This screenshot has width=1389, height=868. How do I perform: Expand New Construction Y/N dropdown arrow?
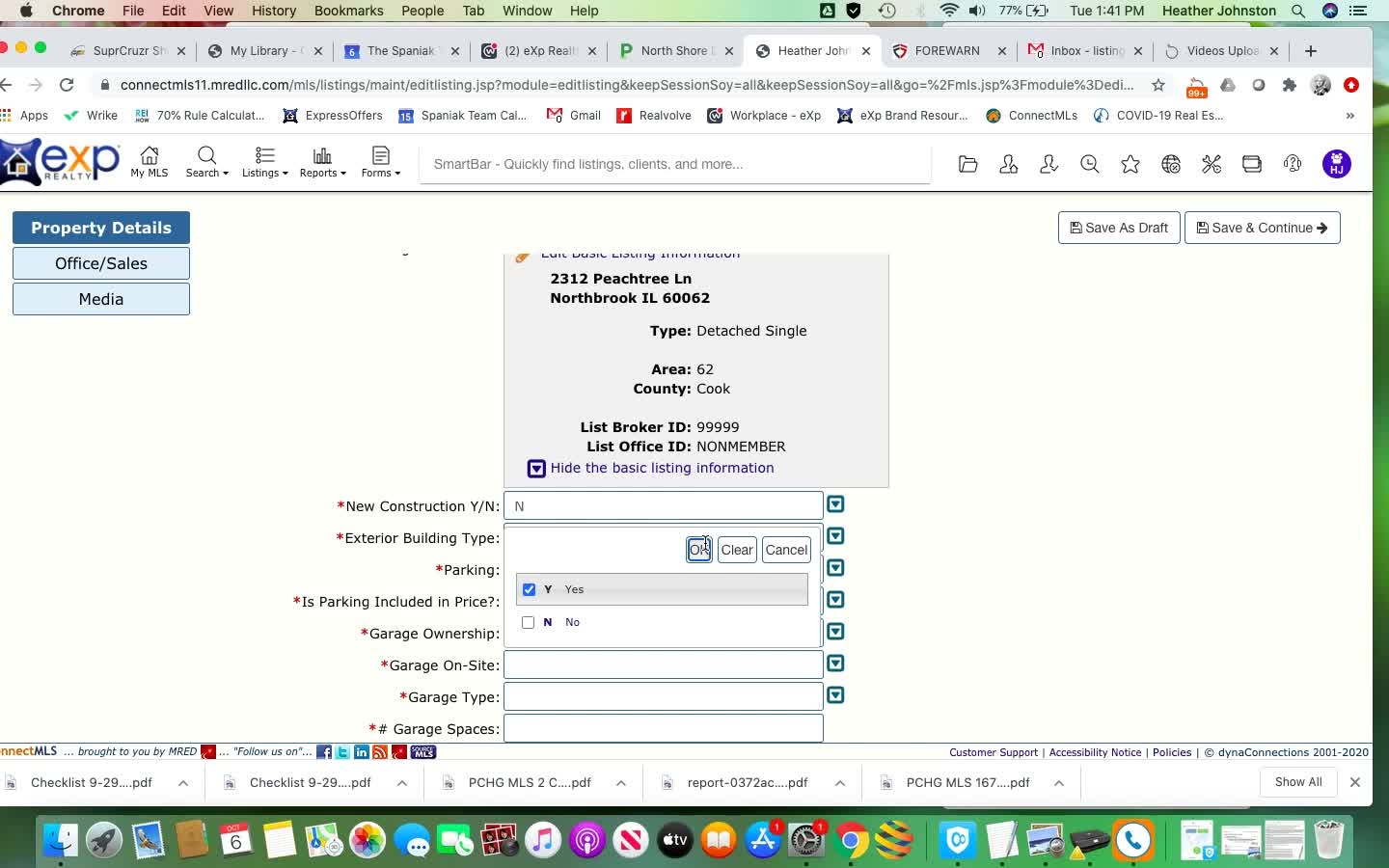click(x=835, y=504)
